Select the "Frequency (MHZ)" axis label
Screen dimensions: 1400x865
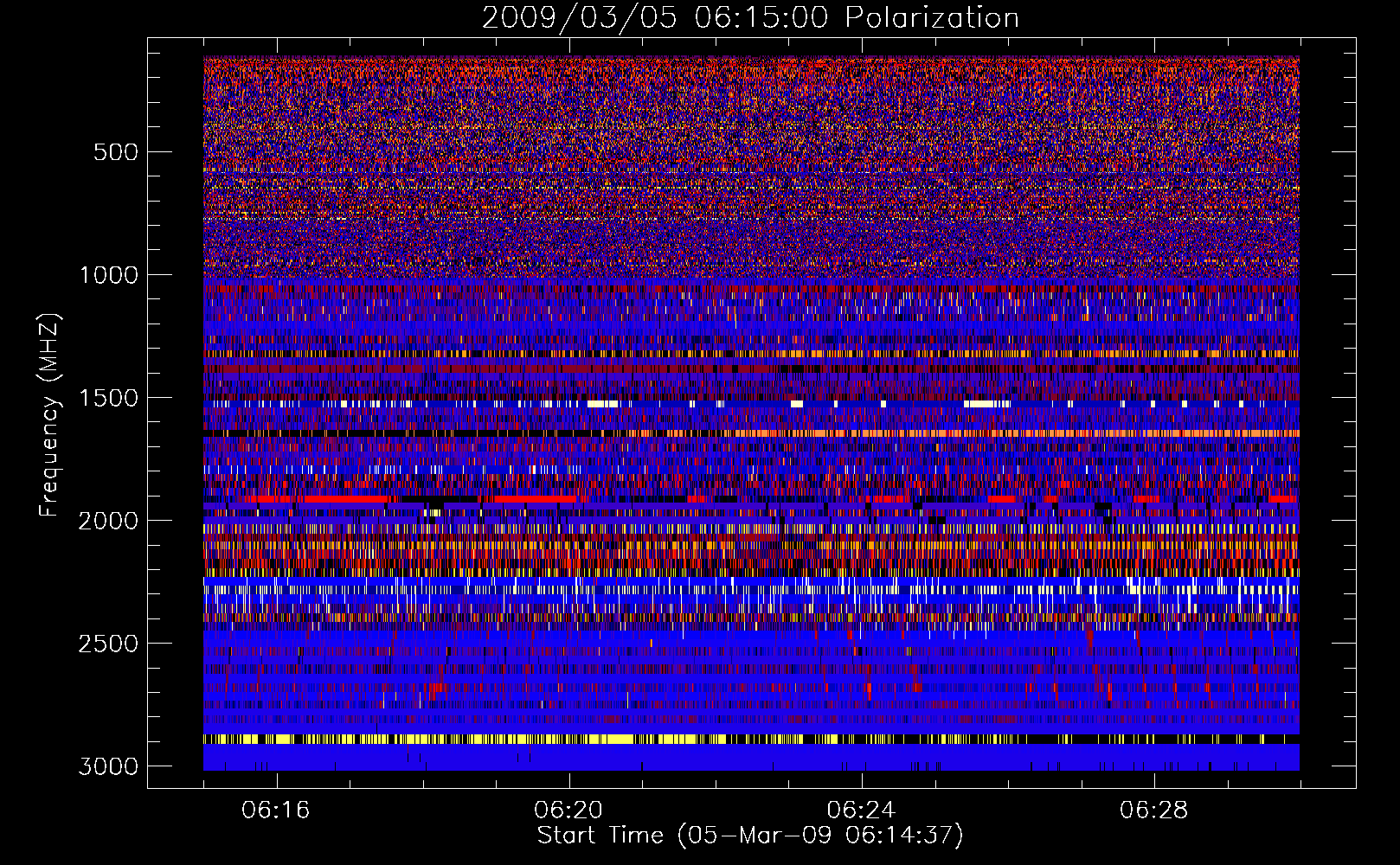[49, 415]
